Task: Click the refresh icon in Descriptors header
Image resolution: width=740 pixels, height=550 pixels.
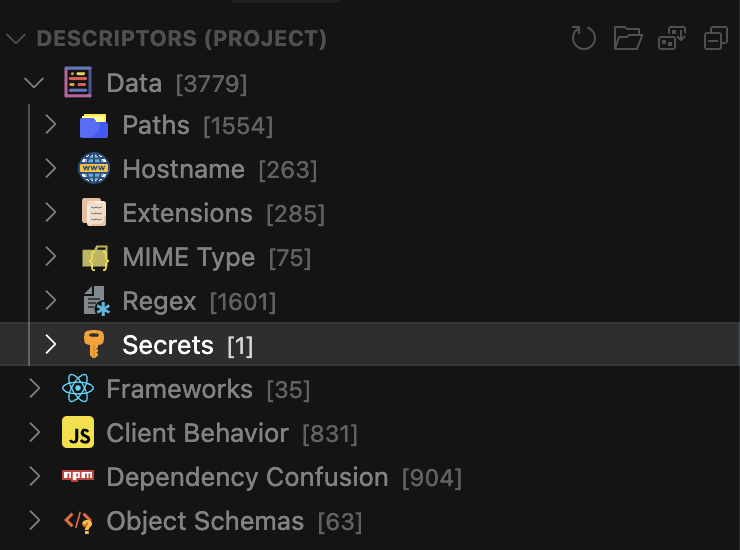Action: [584, 38]
